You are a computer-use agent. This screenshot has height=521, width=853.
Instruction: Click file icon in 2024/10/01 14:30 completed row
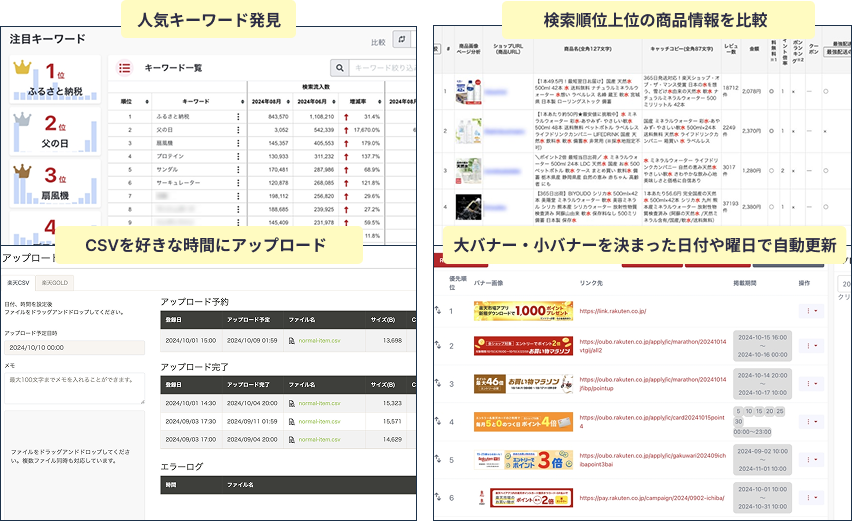point(292,404)
